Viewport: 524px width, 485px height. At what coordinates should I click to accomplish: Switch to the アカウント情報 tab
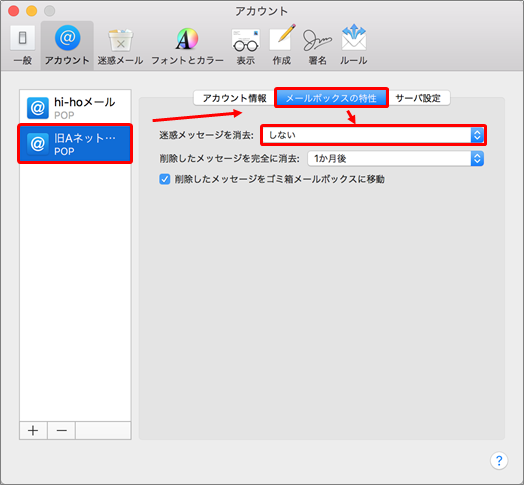(235, 98)
